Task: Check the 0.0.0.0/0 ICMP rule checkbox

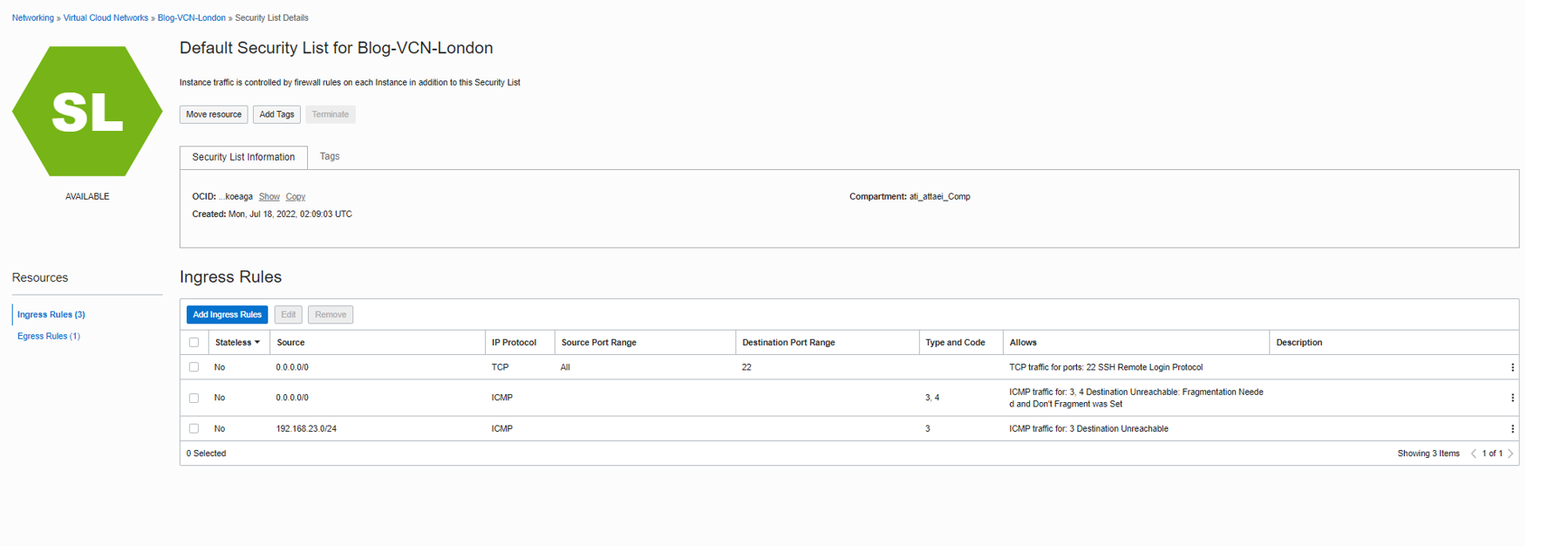Action: [194, 398]
